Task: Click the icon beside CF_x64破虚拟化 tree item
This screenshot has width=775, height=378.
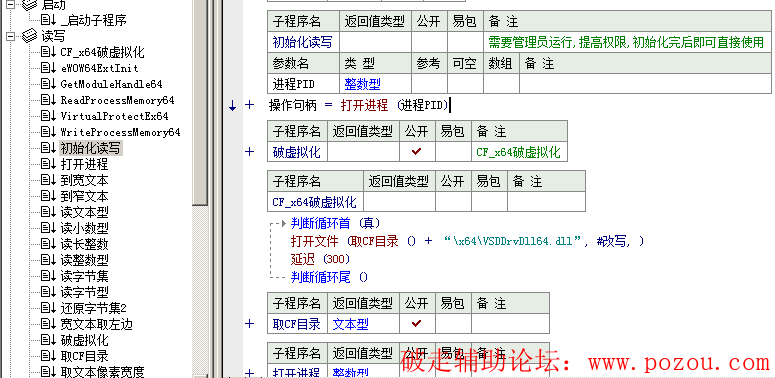Action: [49, 52]
